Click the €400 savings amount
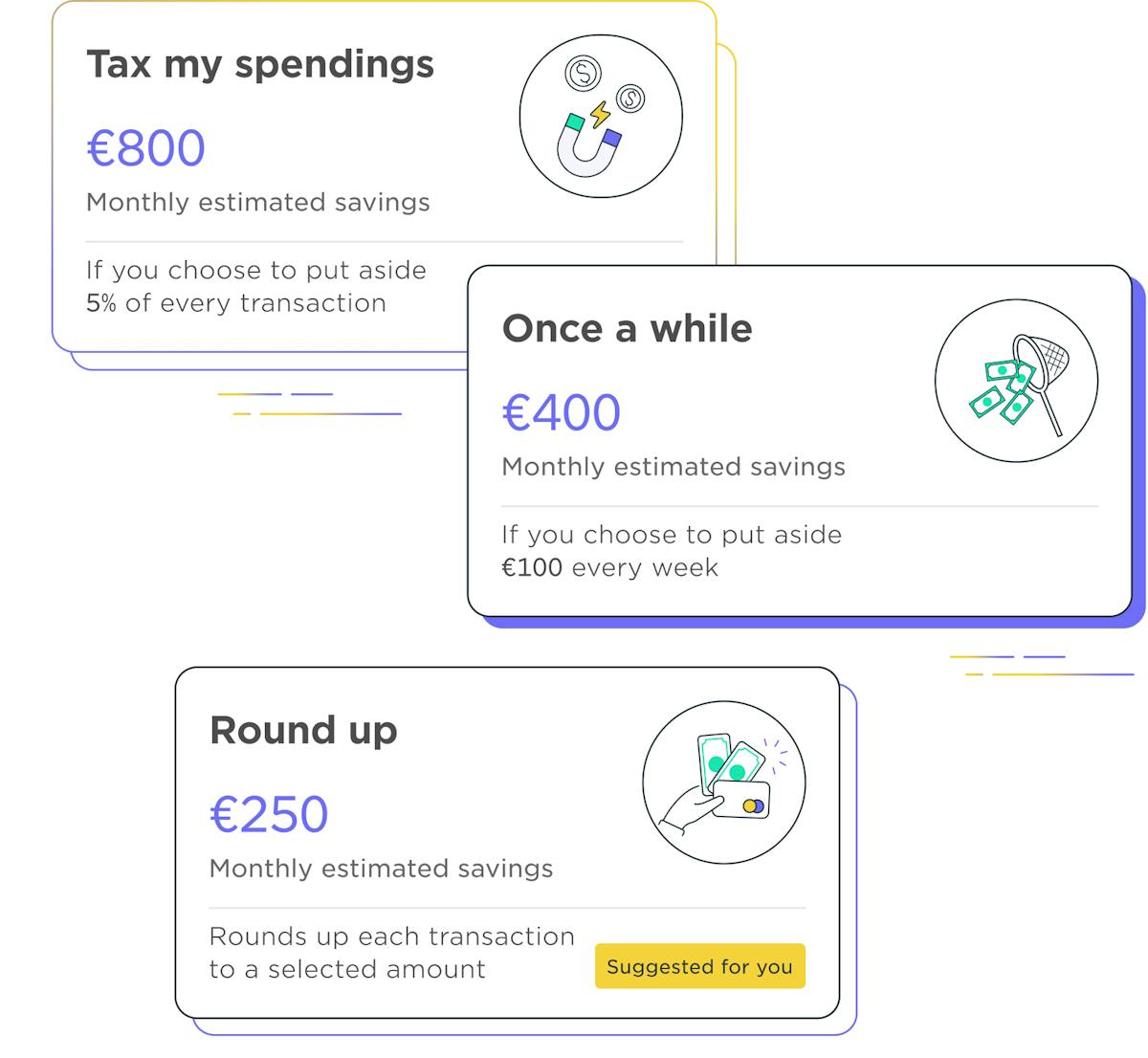The width and height of the screenshot is (1148, 1058). coord(562,412)
